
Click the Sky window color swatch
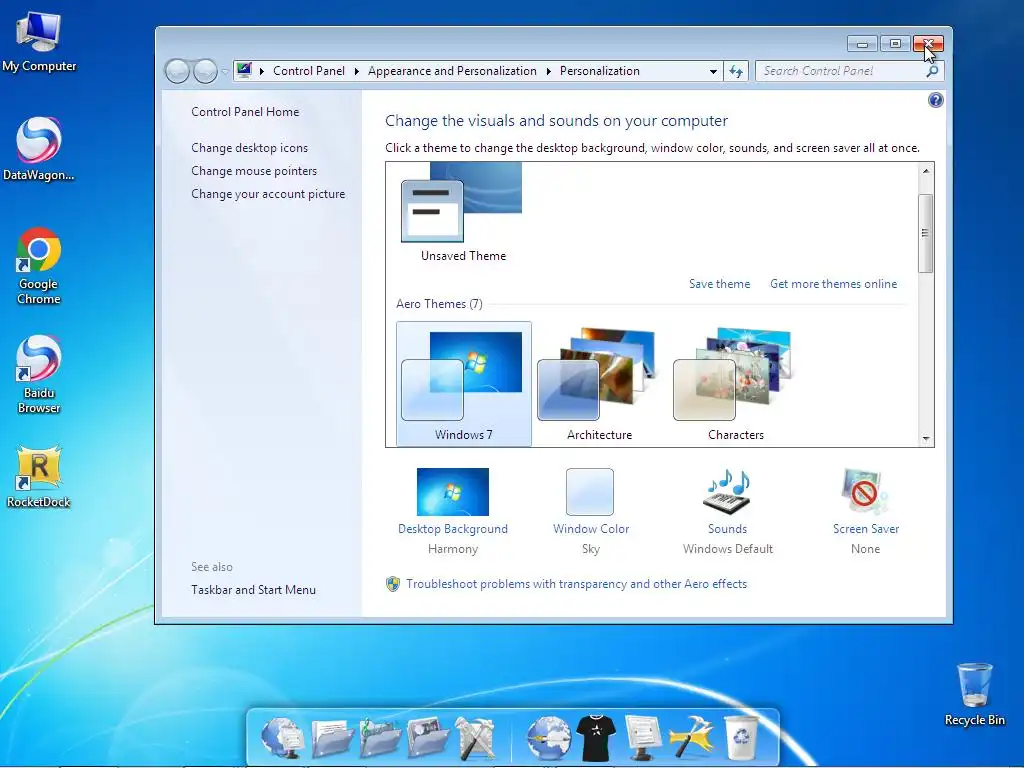click(590, 492)
